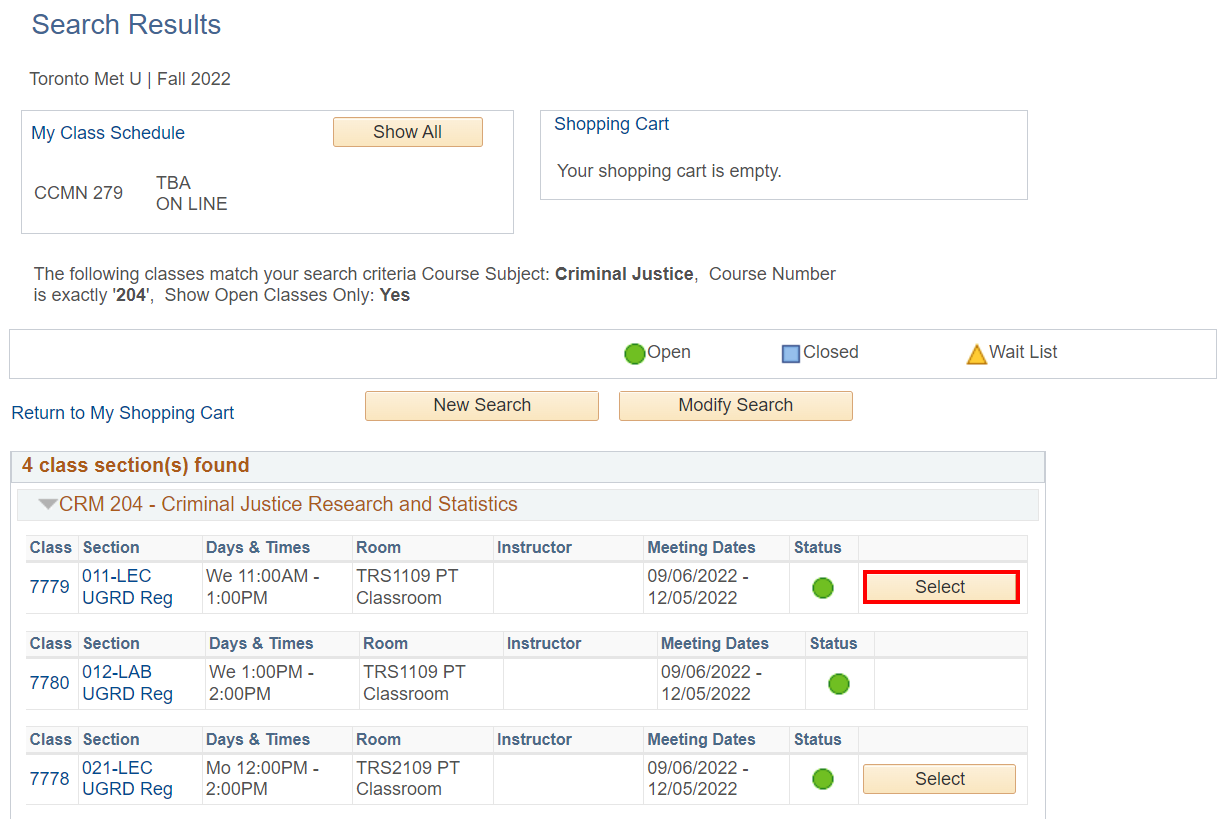Select class 7778 lecture section

coord(939,779)
